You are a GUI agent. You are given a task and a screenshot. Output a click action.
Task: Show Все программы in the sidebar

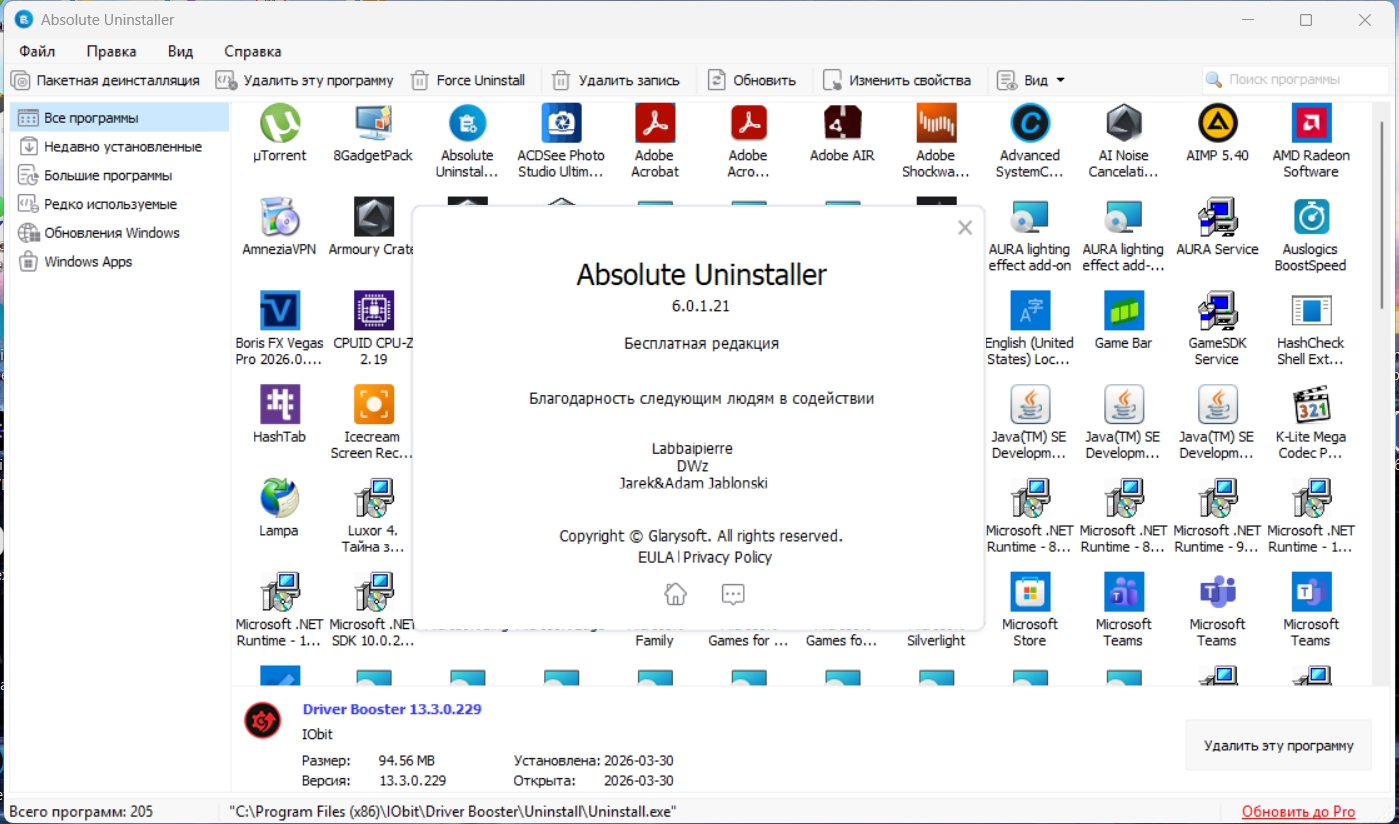120,118
